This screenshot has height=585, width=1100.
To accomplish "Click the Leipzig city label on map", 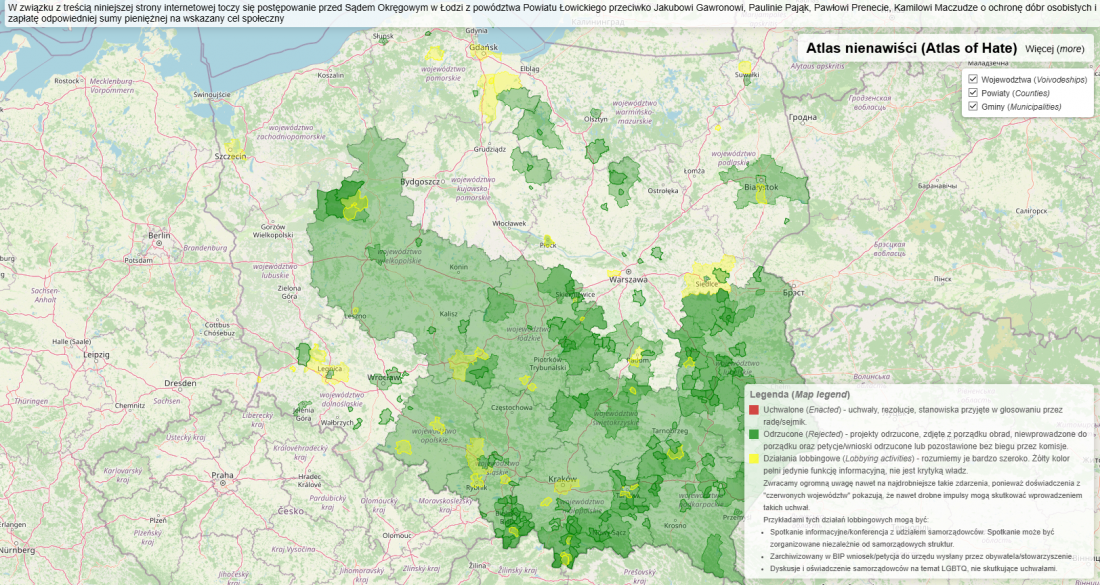I will (x=96, y=355).
